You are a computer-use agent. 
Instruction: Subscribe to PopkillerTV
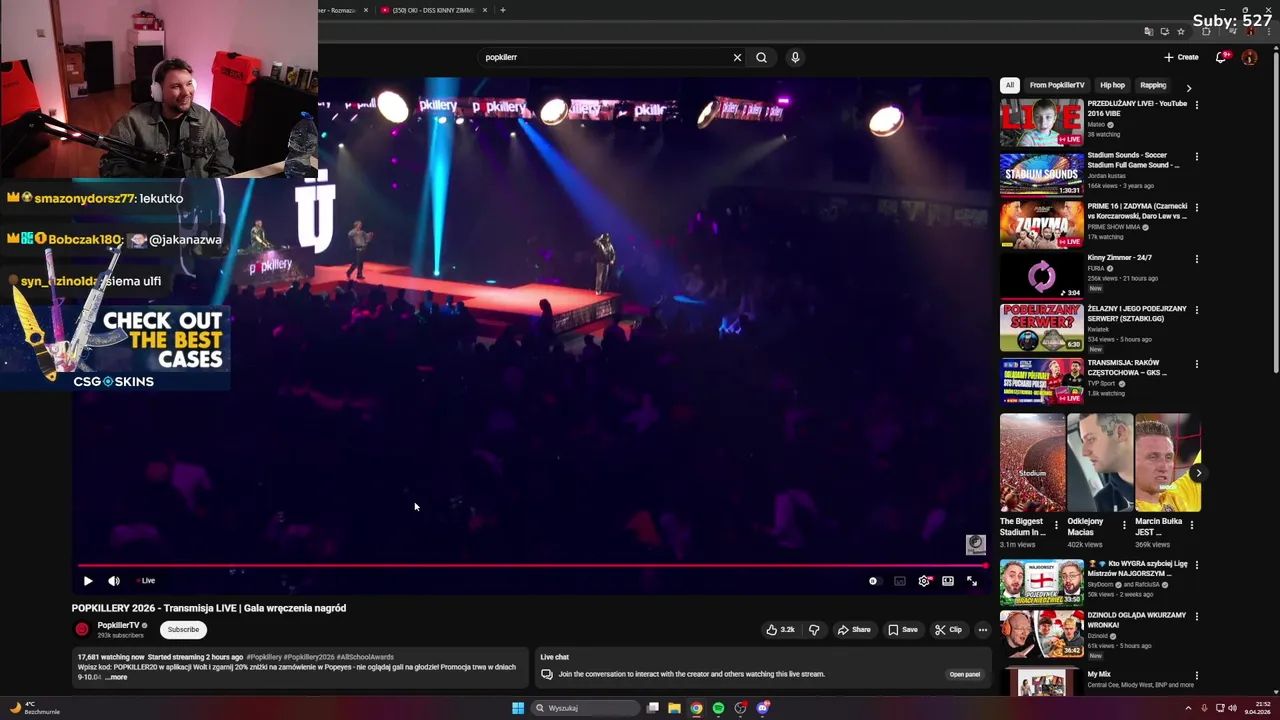point(183,630)
